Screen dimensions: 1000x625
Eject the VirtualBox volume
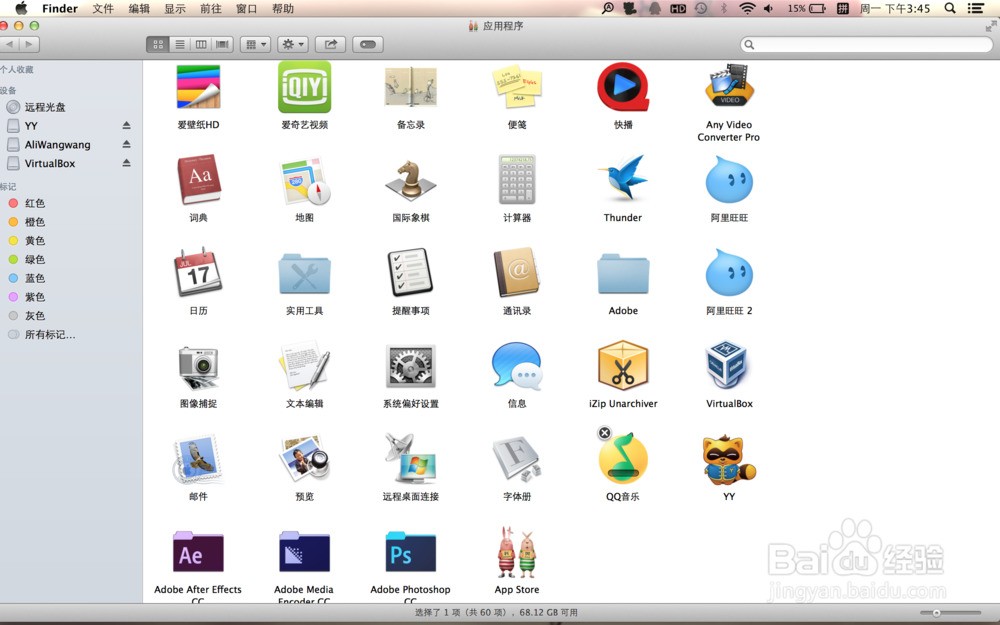tap(126, 163)
